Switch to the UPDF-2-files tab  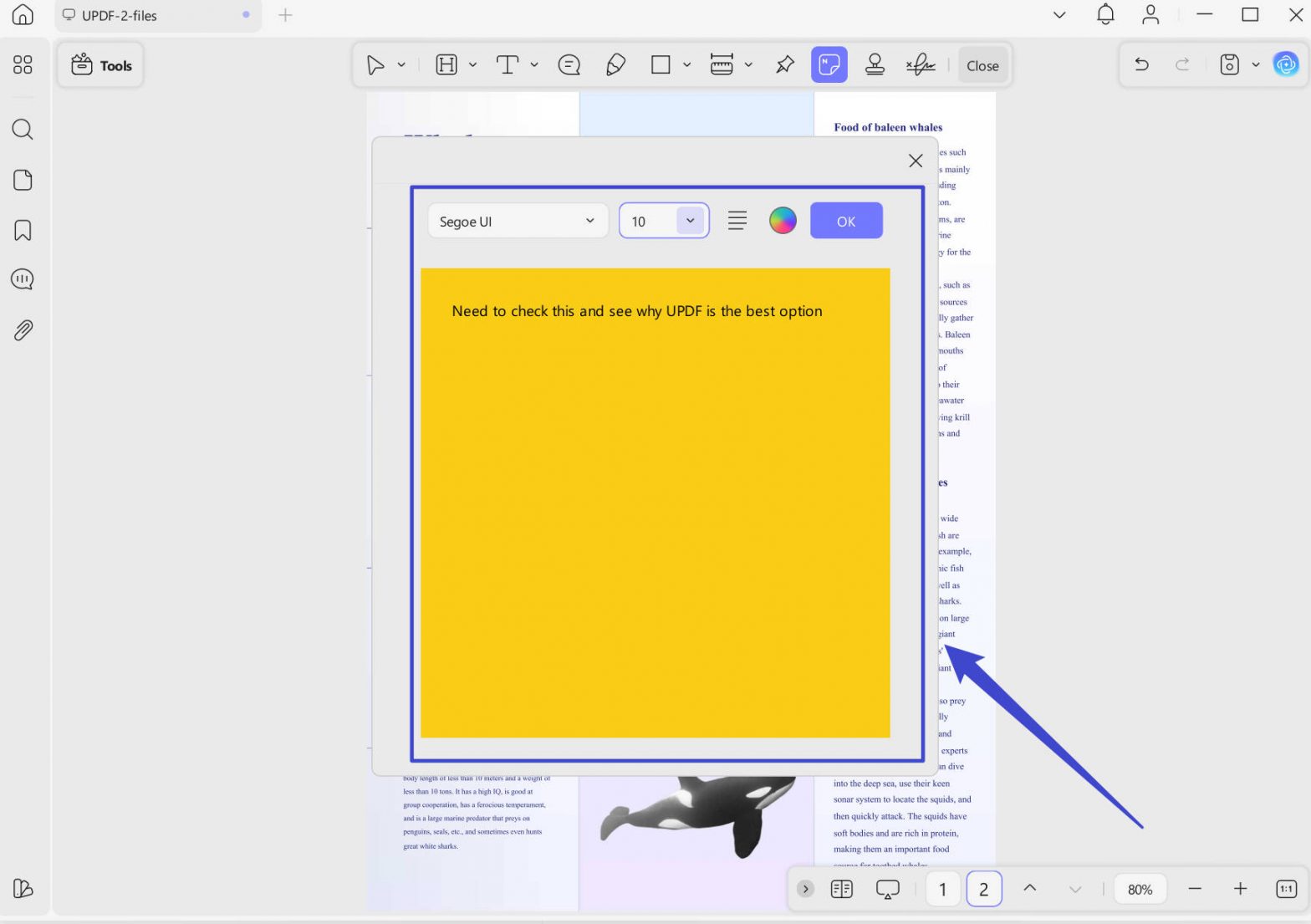(158, 15)
